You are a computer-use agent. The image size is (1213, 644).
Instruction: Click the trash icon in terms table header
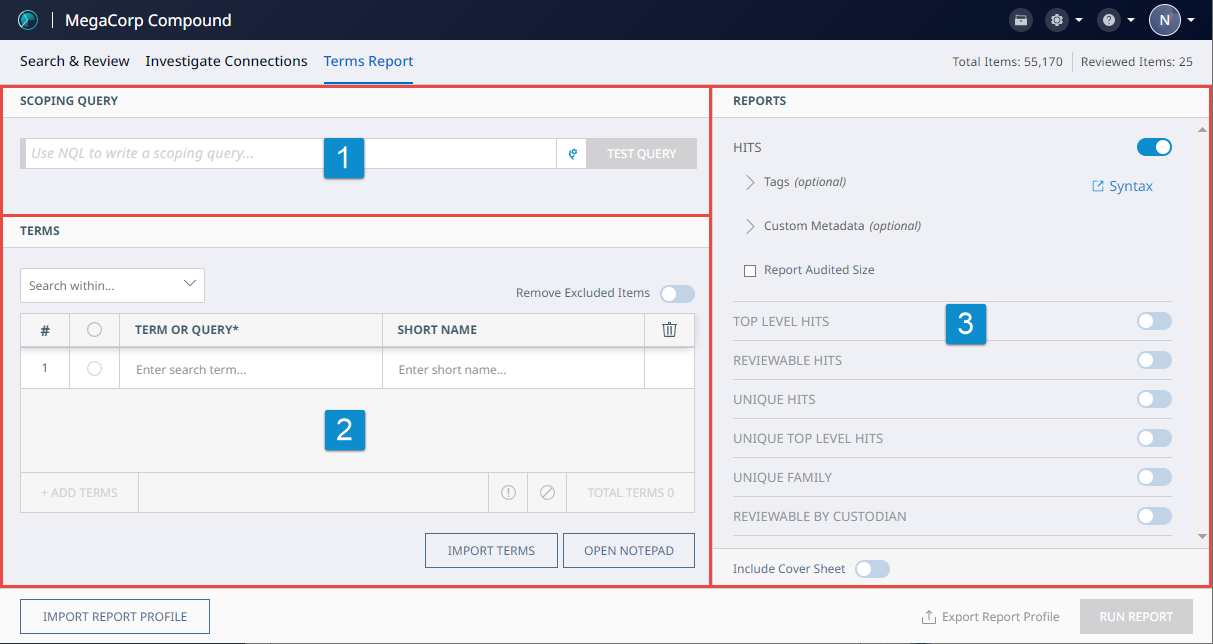[670, 329]
